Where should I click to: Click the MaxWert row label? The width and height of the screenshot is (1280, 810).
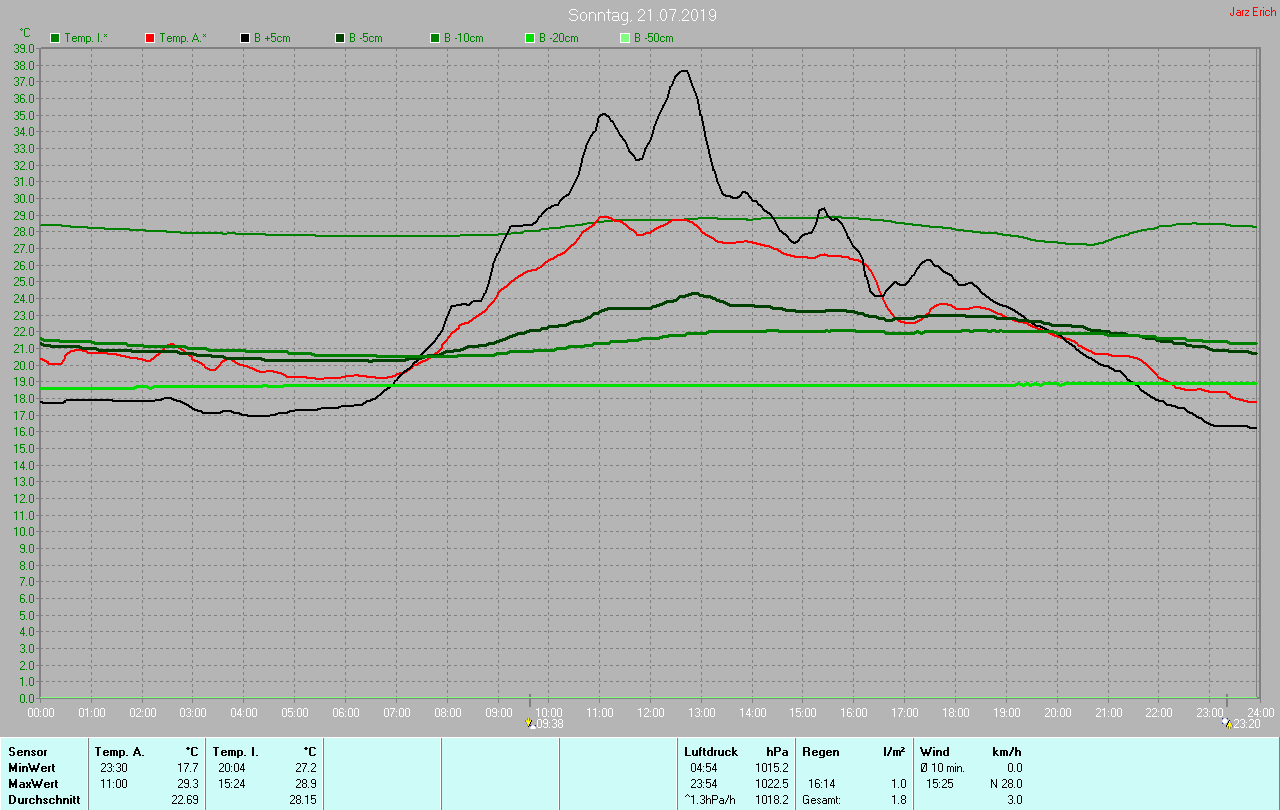[32, 784]
